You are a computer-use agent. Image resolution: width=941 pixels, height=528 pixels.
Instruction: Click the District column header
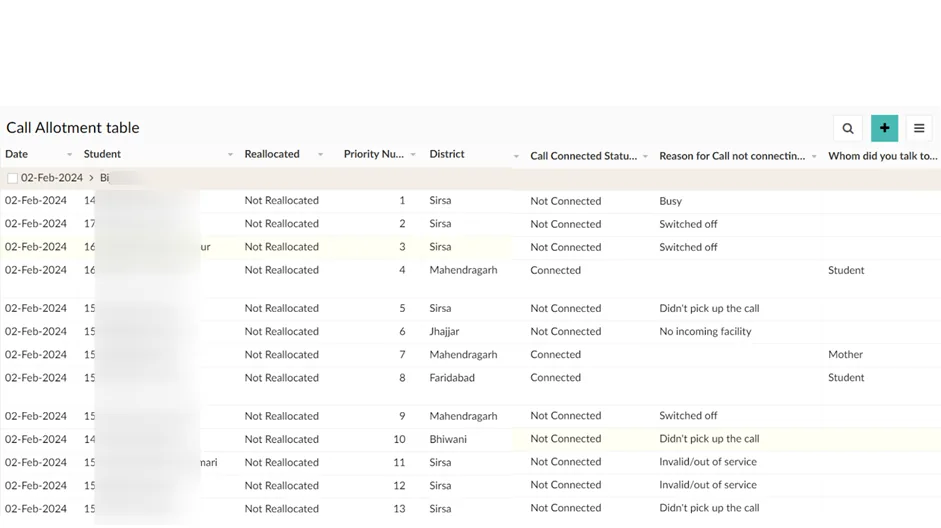(x=446, y=154)
